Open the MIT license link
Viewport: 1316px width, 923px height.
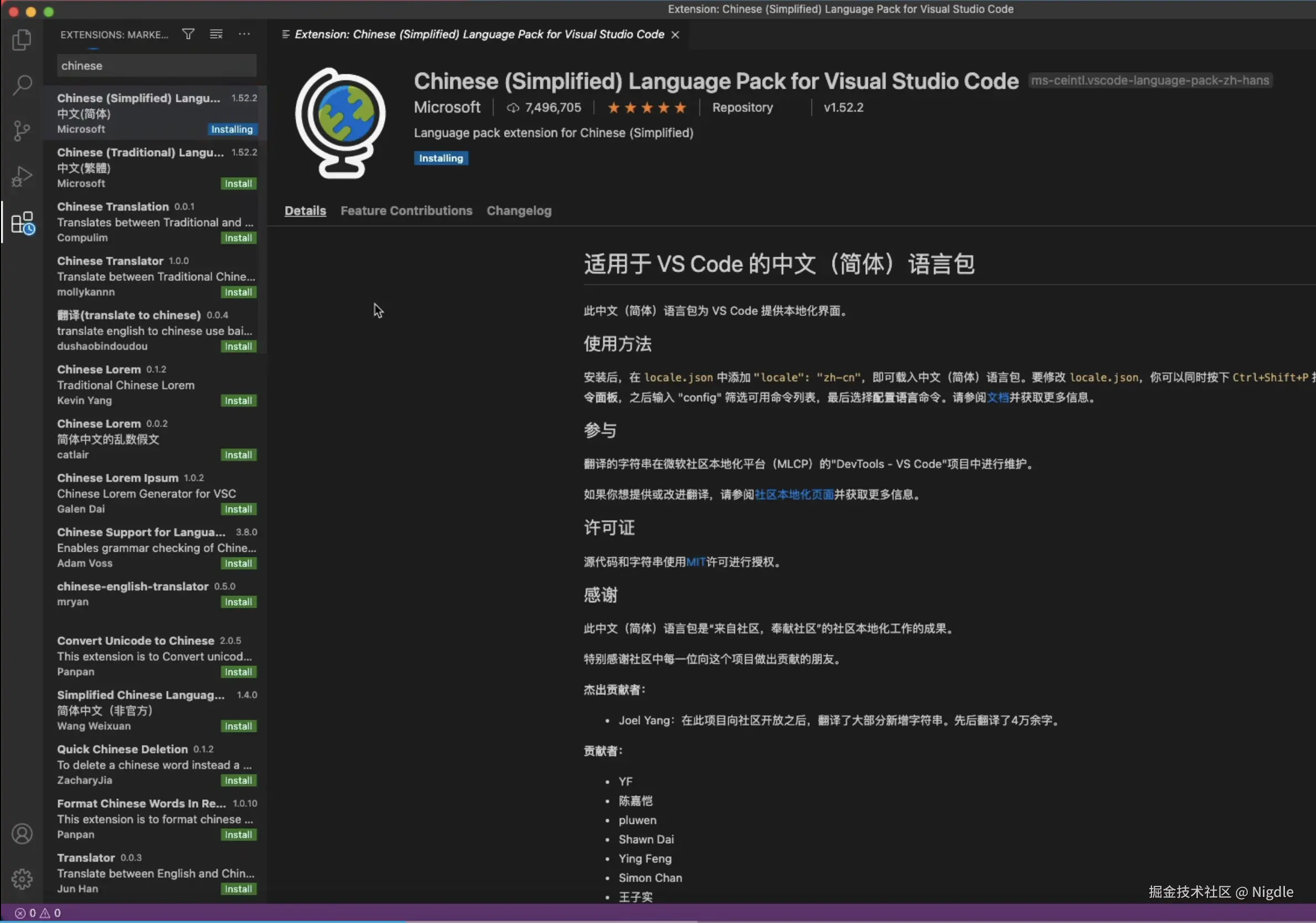click(x=696, y=562)
